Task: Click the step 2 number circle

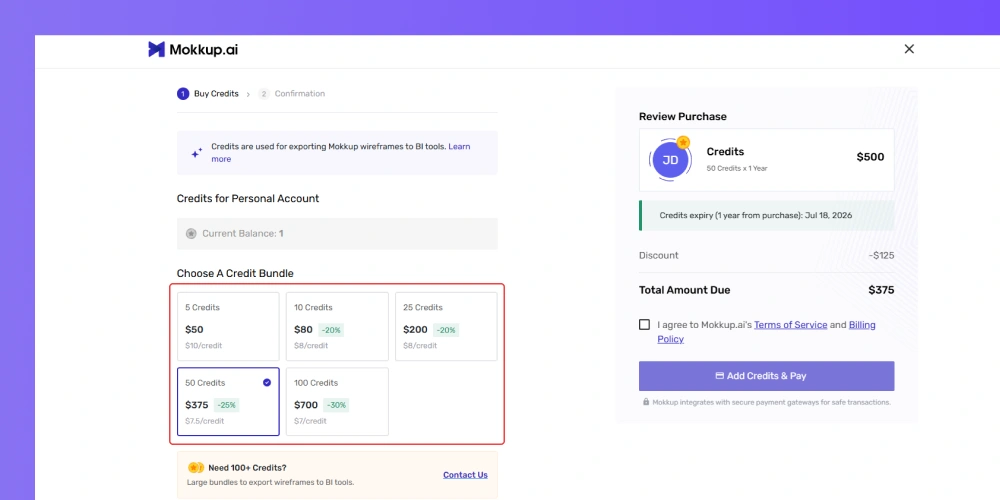Action: click(264, 94)
